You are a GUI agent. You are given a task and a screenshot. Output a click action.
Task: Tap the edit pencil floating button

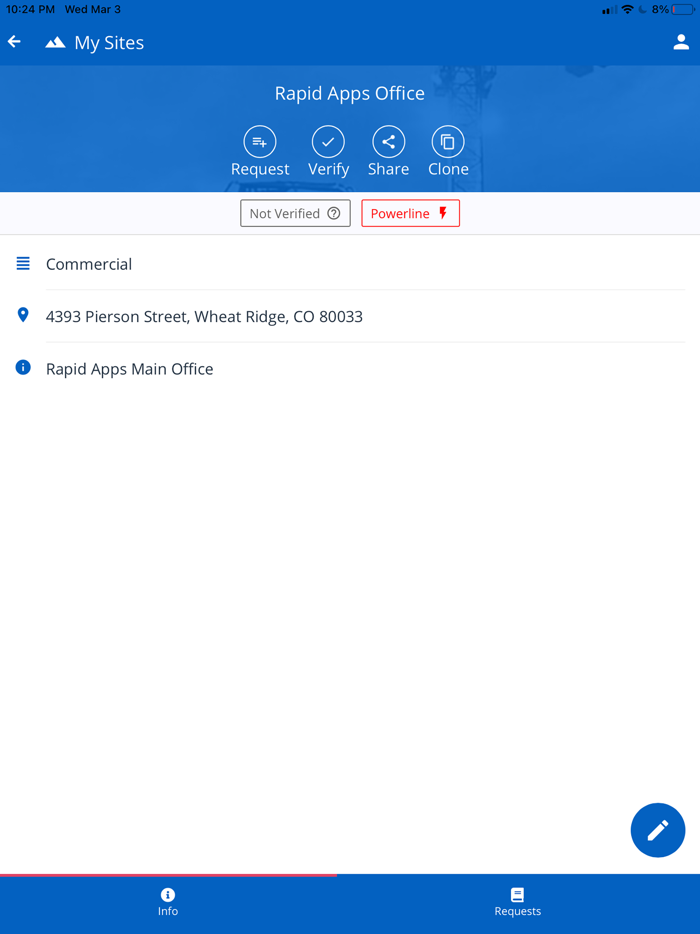(x=658, y=830)
